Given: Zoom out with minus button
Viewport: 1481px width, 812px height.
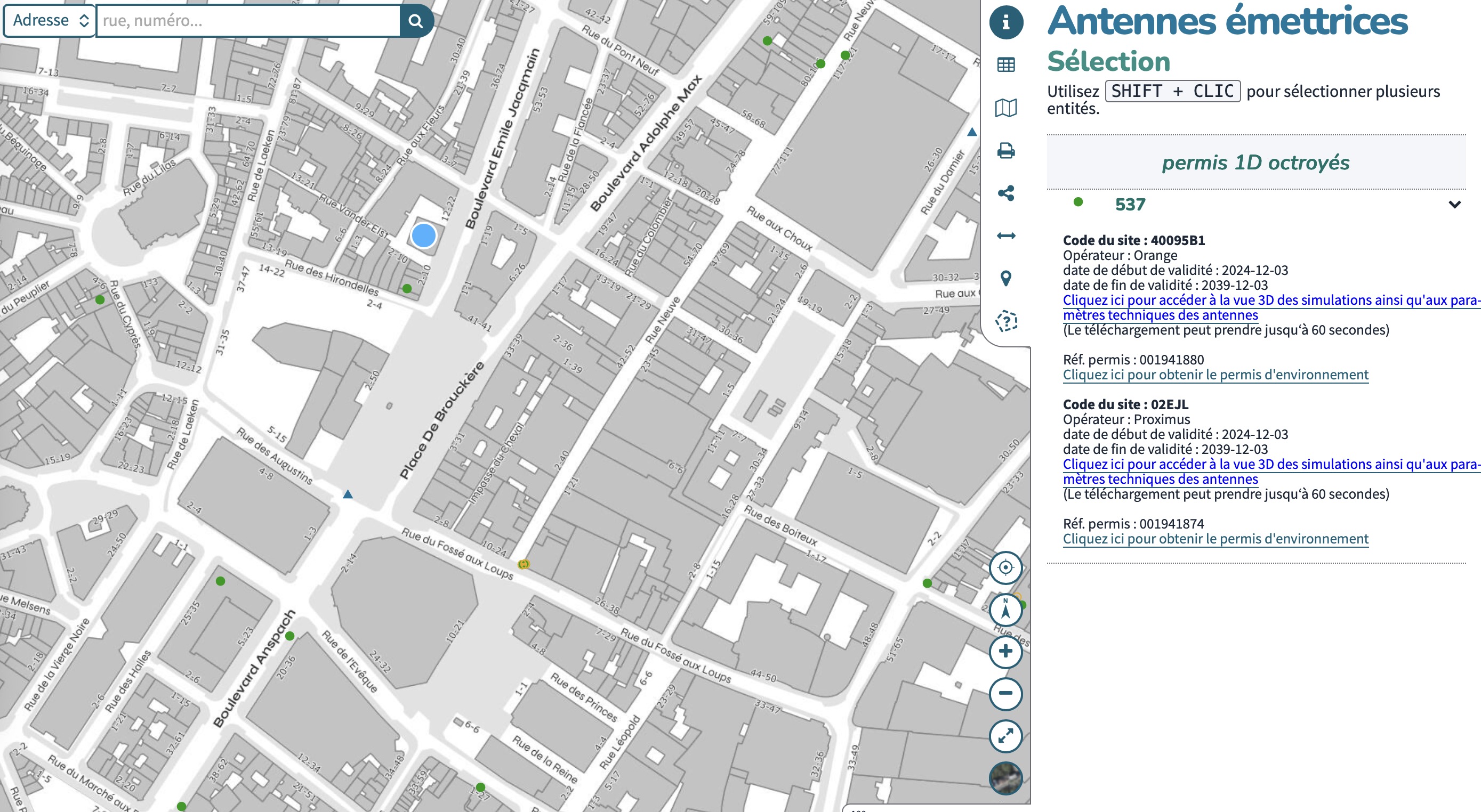Looking at the screenshot, I should click(x=1005, y=693).
